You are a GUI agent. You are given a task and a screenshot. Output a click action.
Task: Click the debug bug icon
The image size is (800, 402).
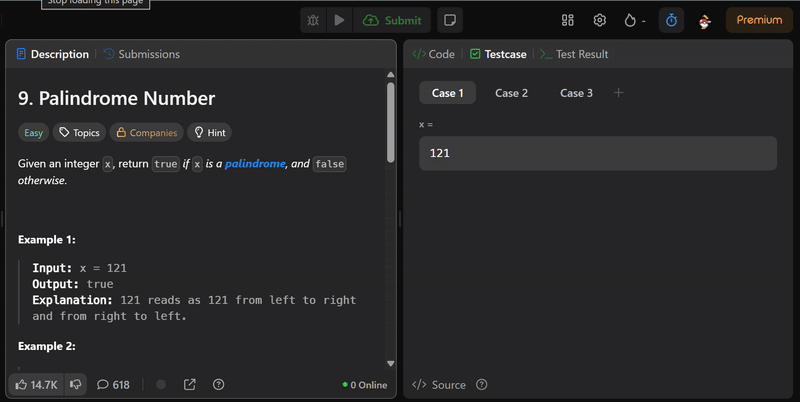point(314,20)
